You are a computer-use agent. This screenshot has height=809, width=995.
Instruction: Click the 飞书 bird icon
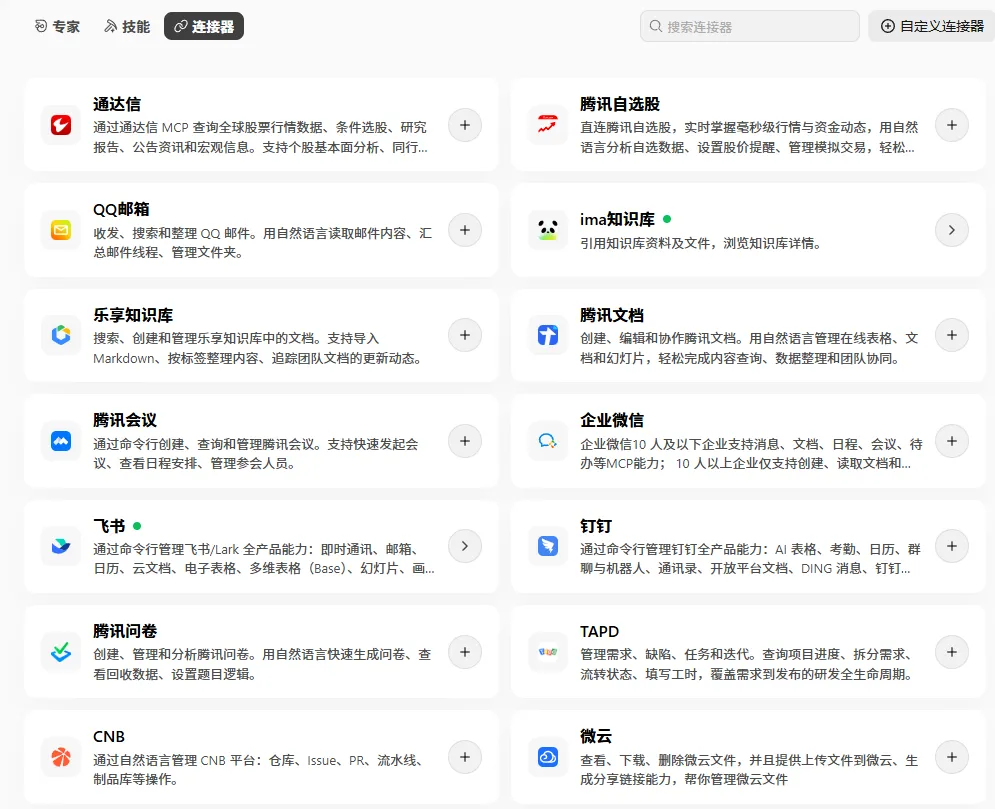[61, 546]
